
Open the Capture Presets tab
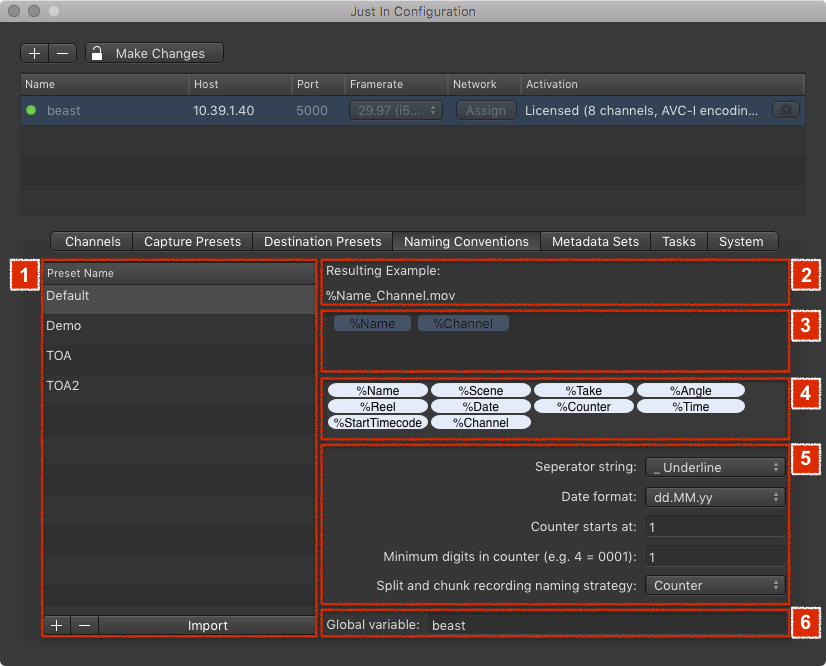(x=192, y=241)
